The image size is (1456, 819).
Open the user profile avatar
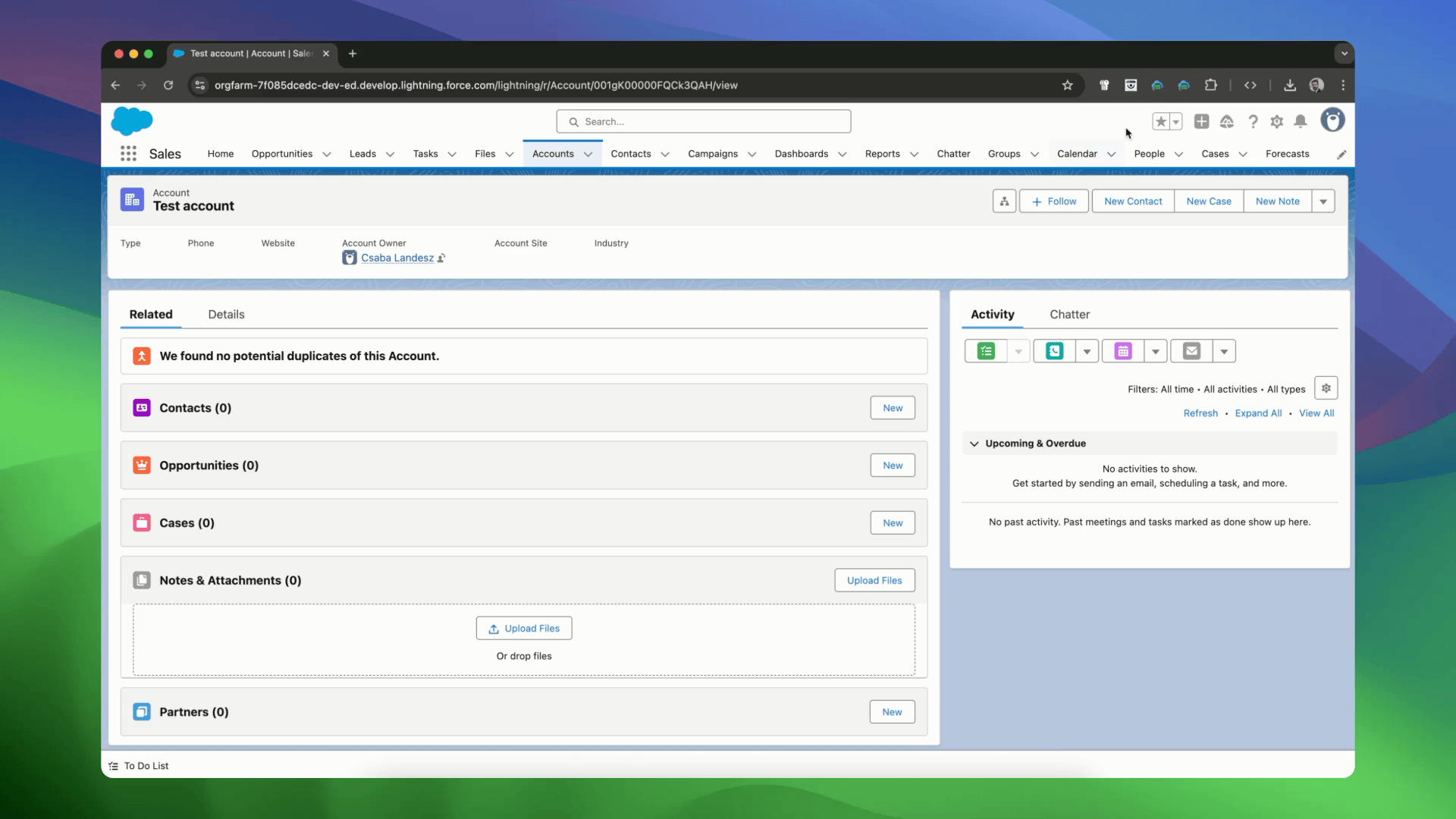1332,120
